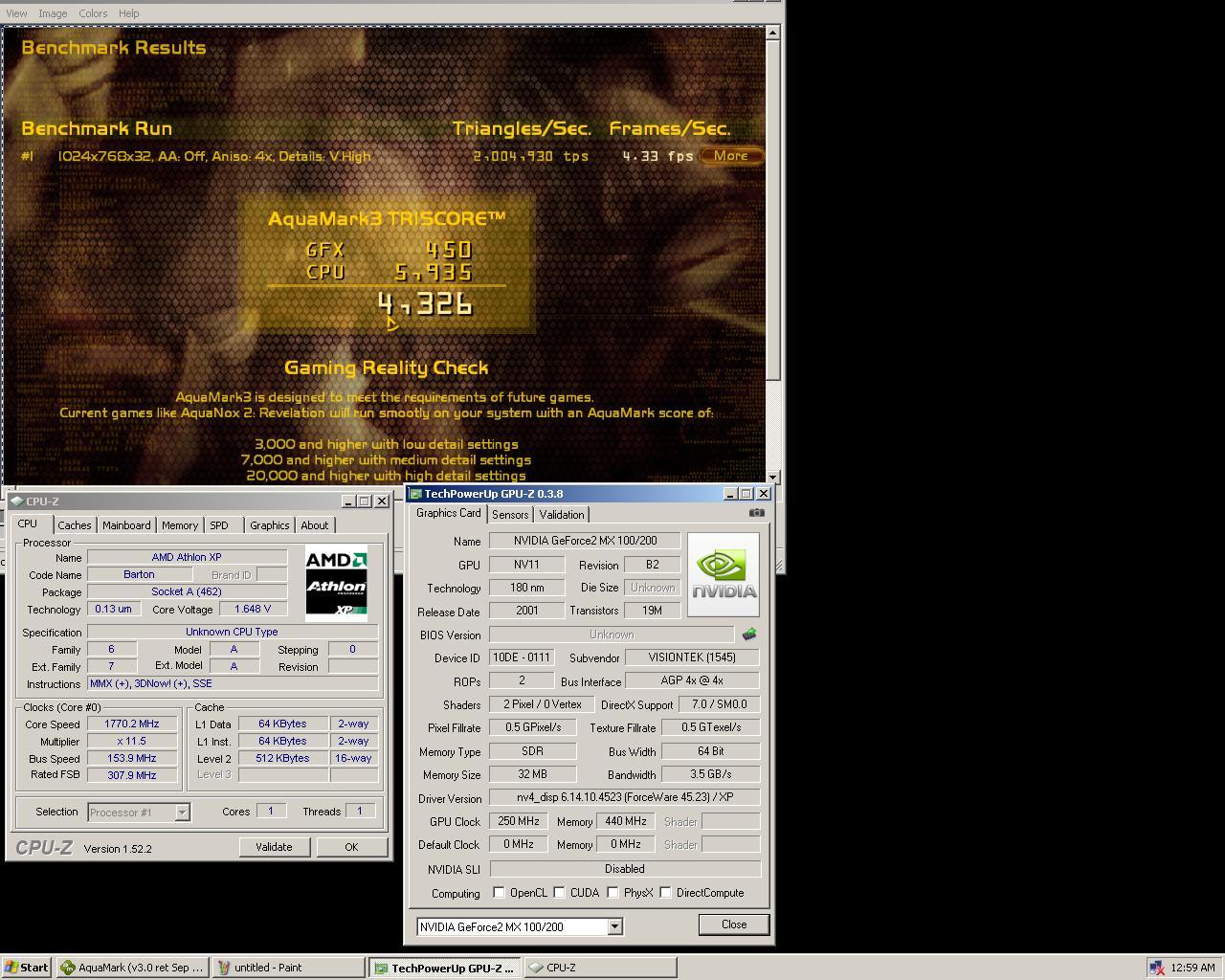
Task: Click the Code Name value Barton
Action: (x=139, y=575)
